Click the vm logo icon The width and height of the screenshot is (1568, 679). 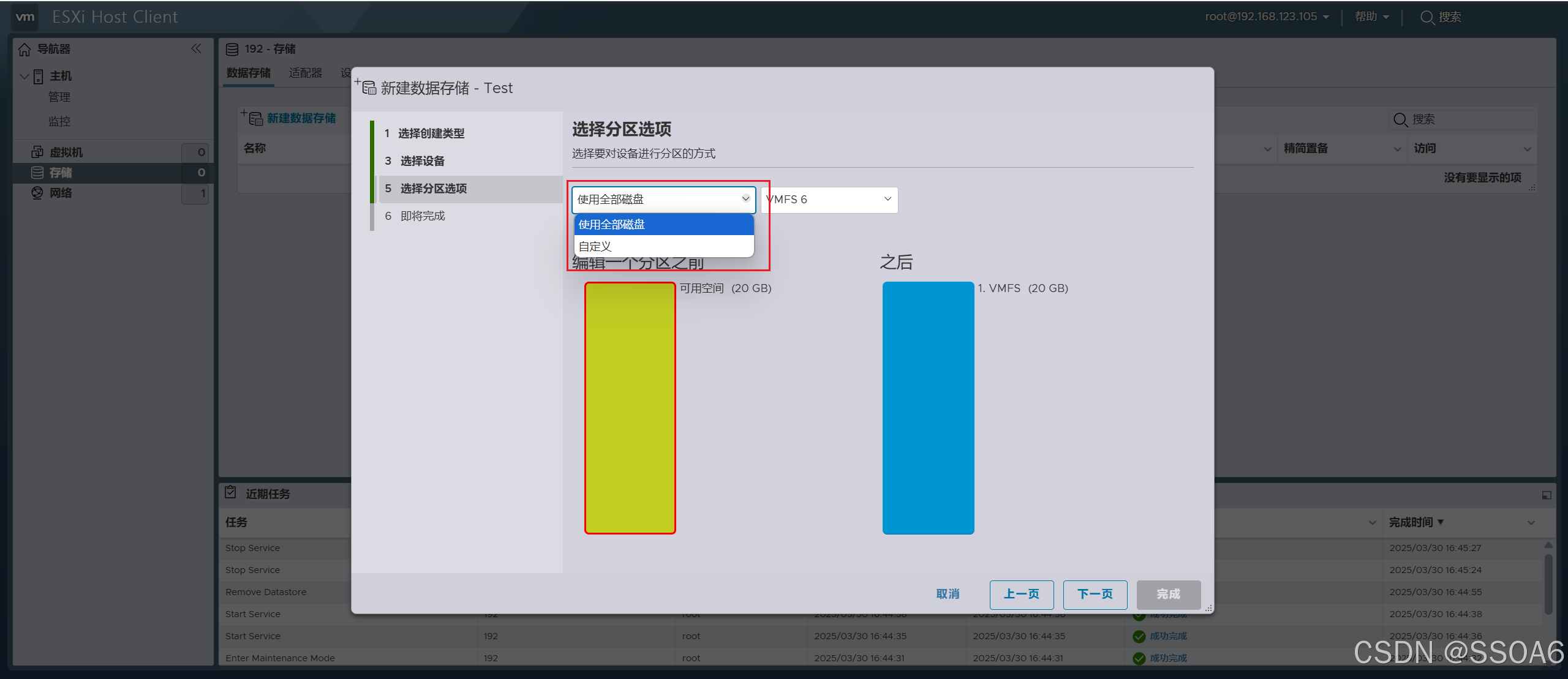[25, 17]
